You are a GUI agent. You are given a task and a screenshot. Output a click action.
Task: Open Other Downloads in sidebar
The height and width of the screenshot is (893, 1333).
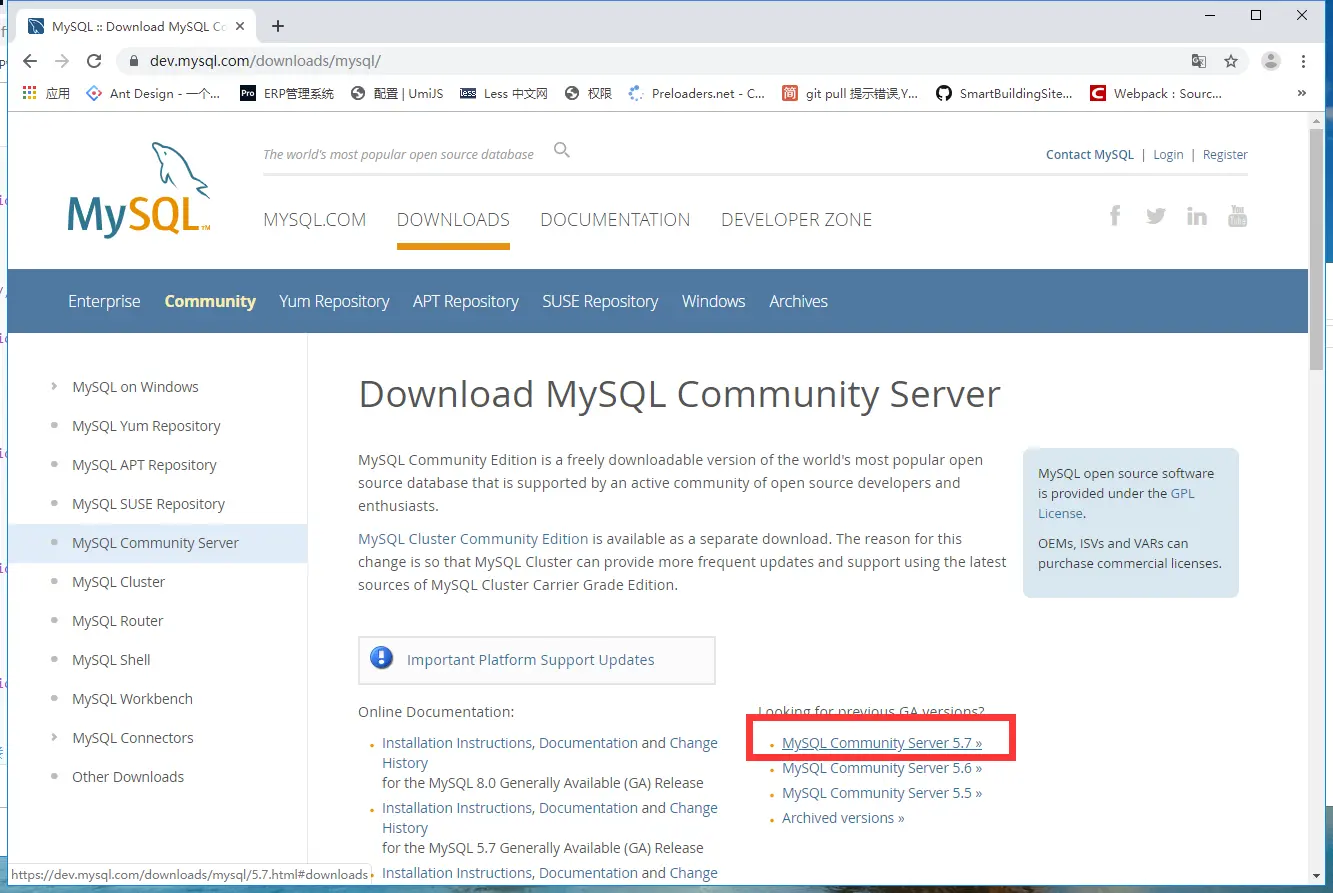pos(128,777)
